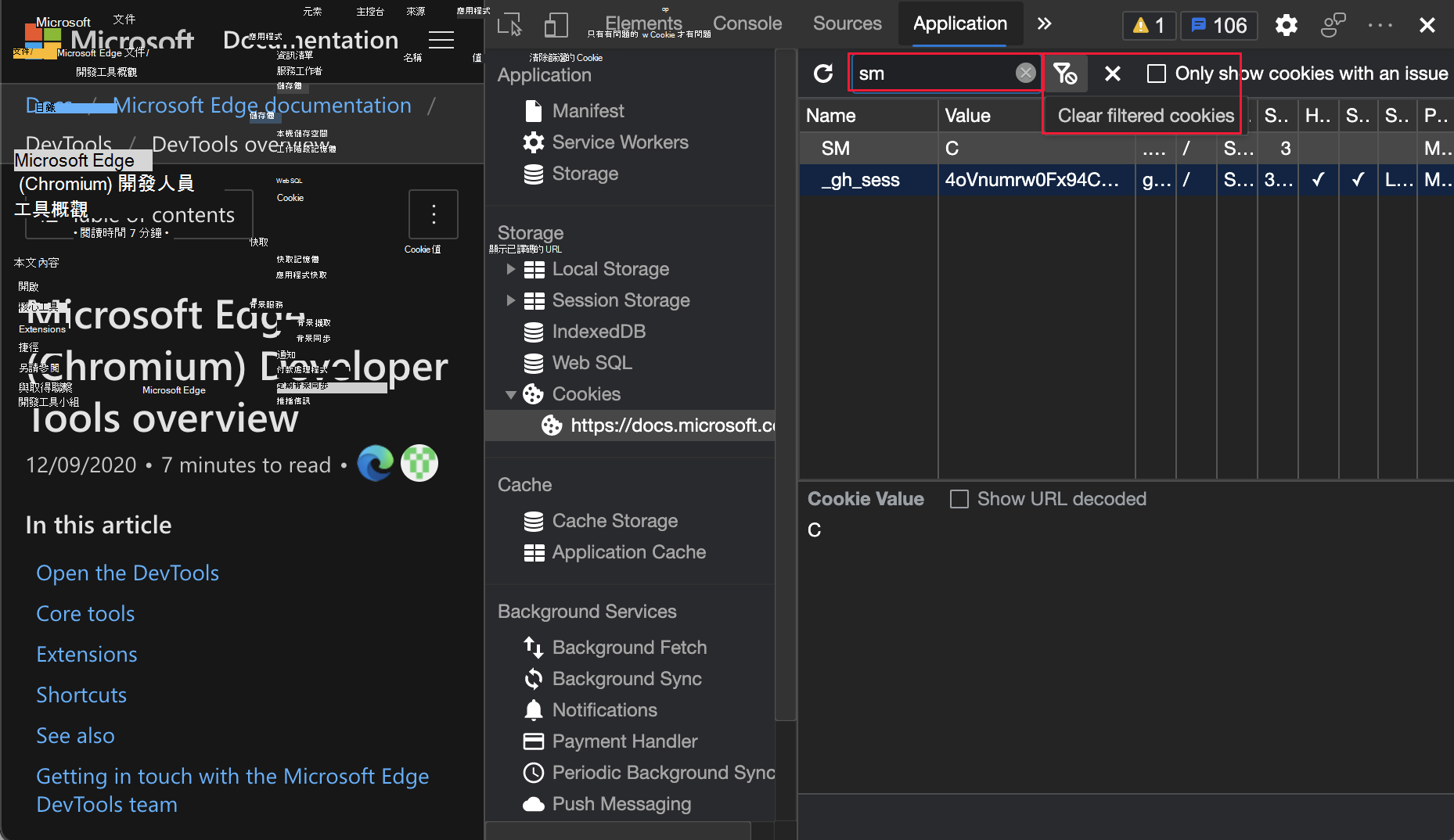
Task: Jump to the 'Extensions' section link
Action: (x=87, y=655)
